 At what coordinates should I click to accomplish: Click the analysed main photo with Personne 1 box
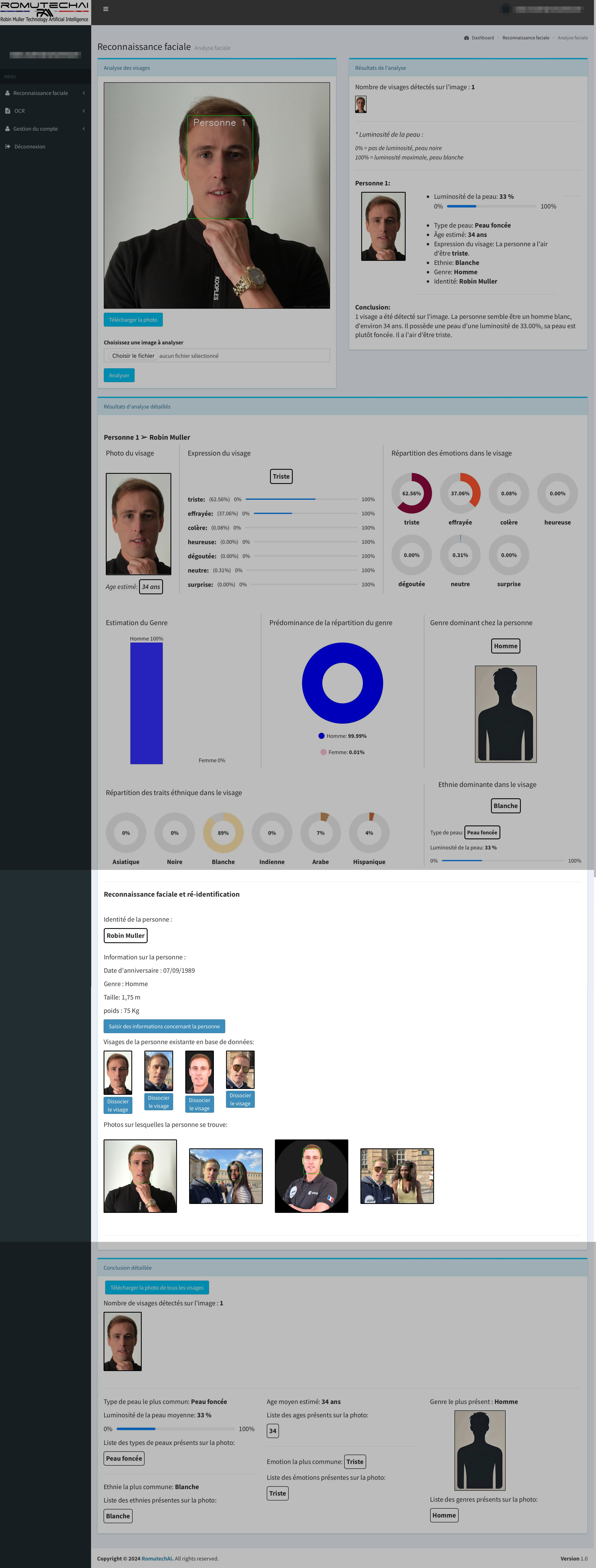point(217,195)
